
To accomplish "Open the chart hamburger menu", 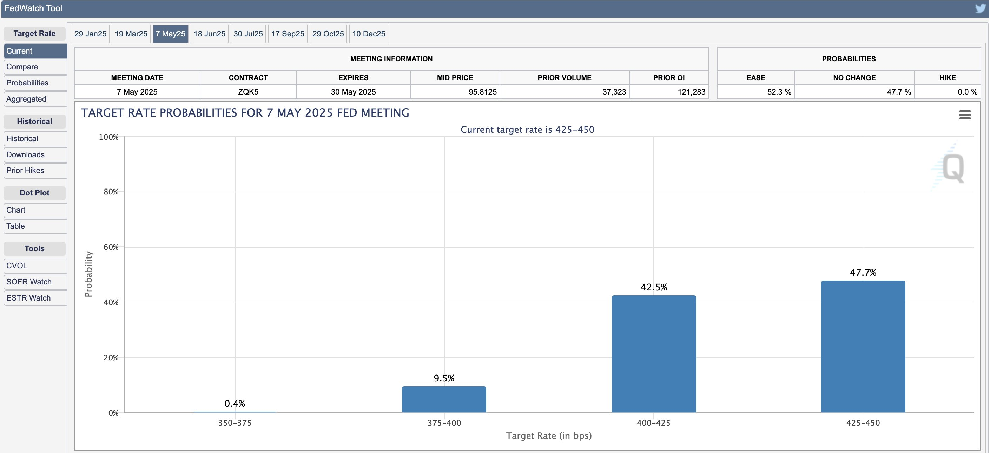I will pos(965,115).
